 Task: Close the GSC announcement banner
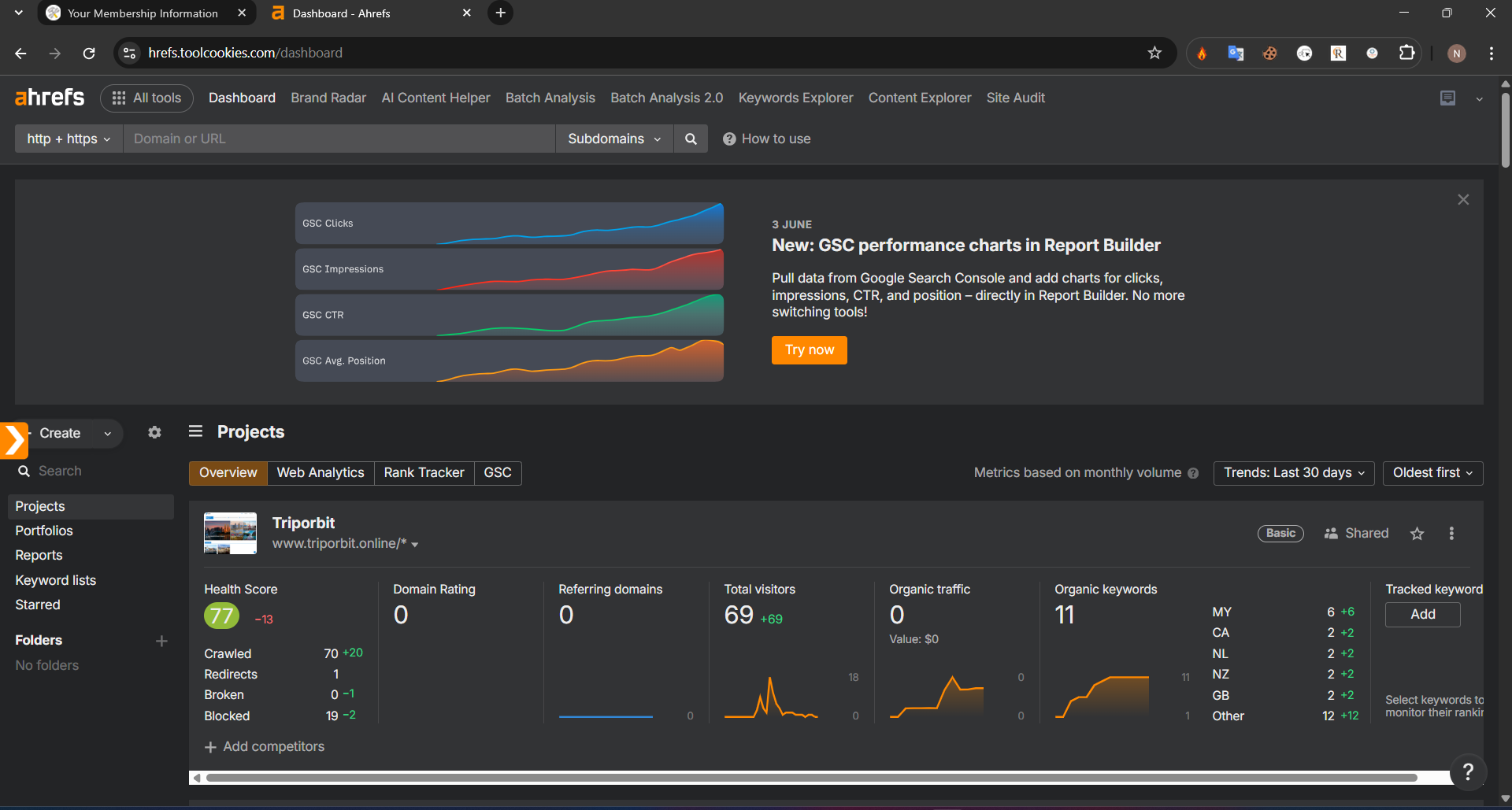click(x=1463, y=200)
